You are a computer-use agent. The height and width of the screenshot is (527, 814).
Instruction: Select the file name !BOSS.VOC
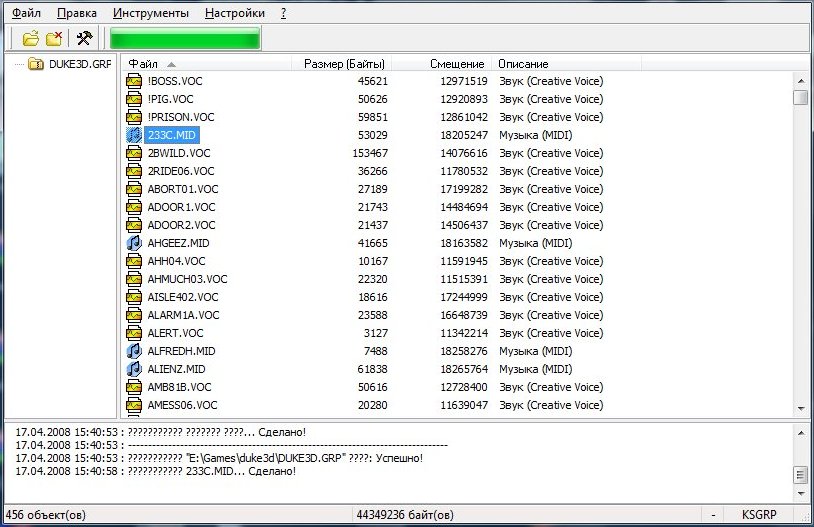(175, 81)
